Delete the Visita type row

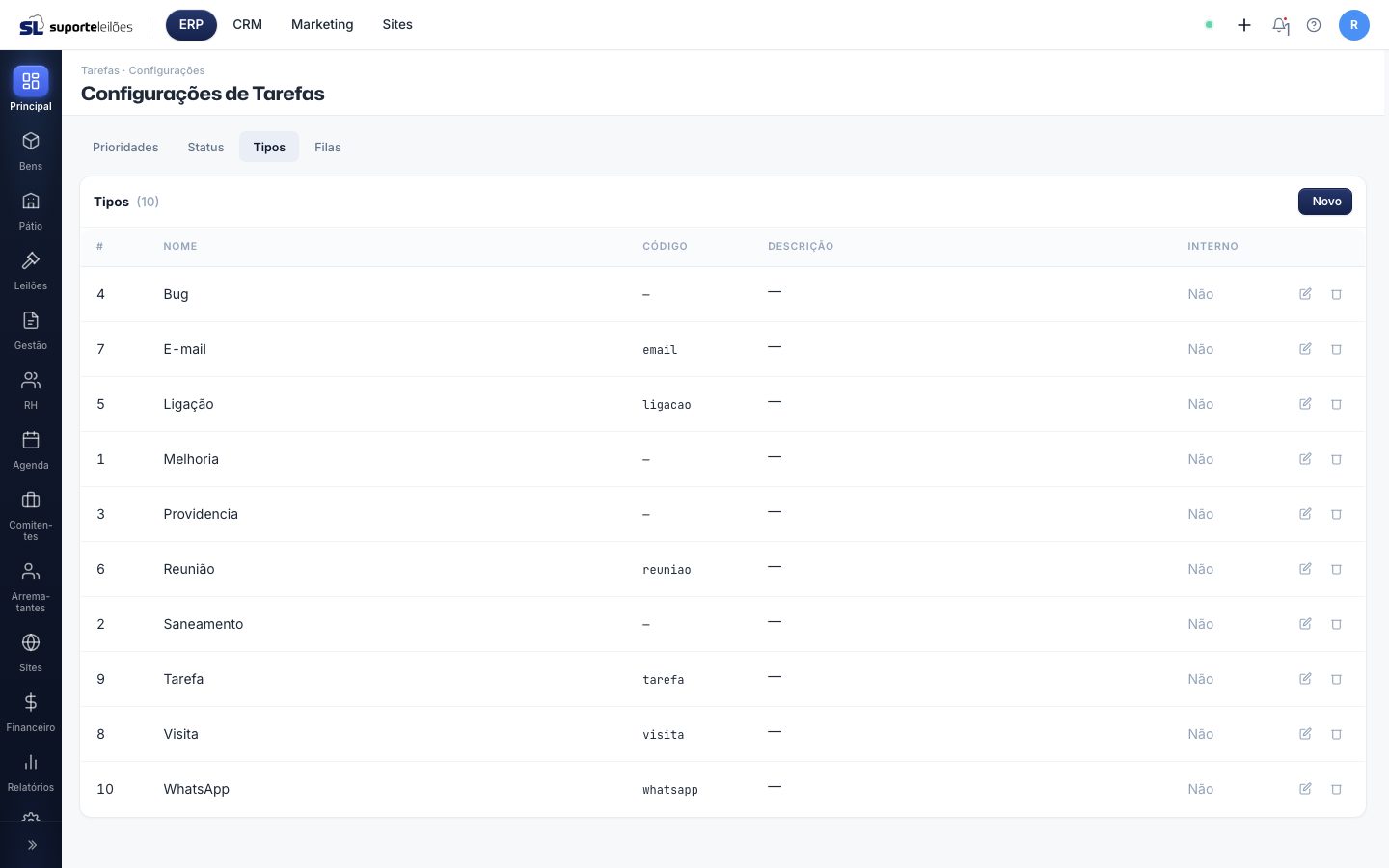click(x=1337, y=734)
